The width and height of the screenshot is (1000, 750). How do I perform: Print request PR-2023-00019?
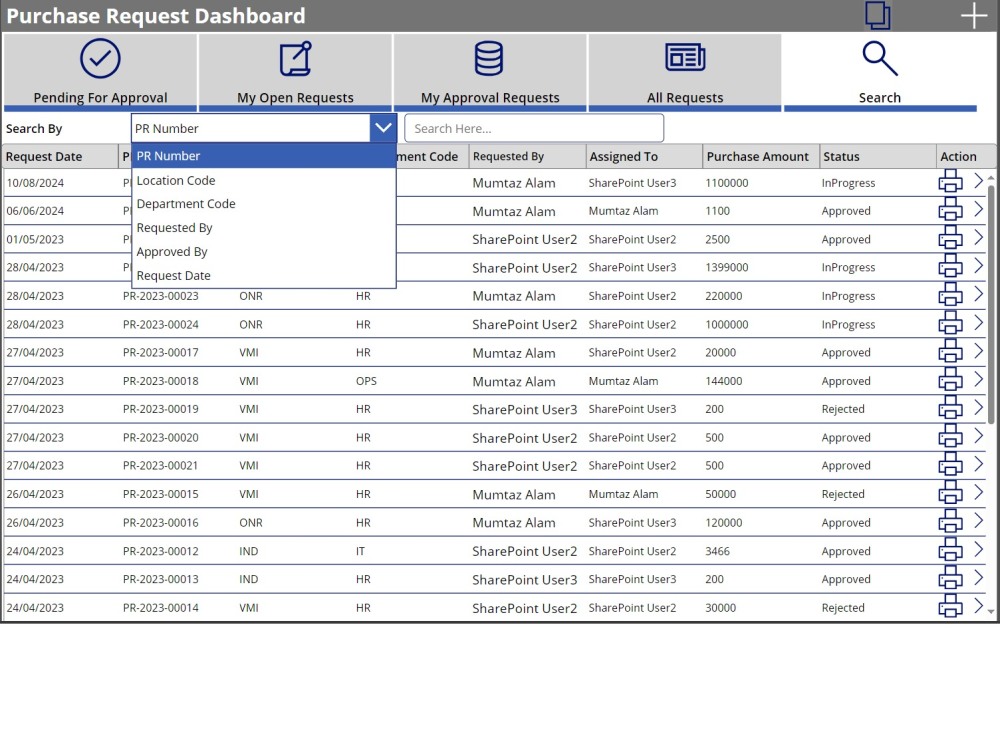point(950,408)
